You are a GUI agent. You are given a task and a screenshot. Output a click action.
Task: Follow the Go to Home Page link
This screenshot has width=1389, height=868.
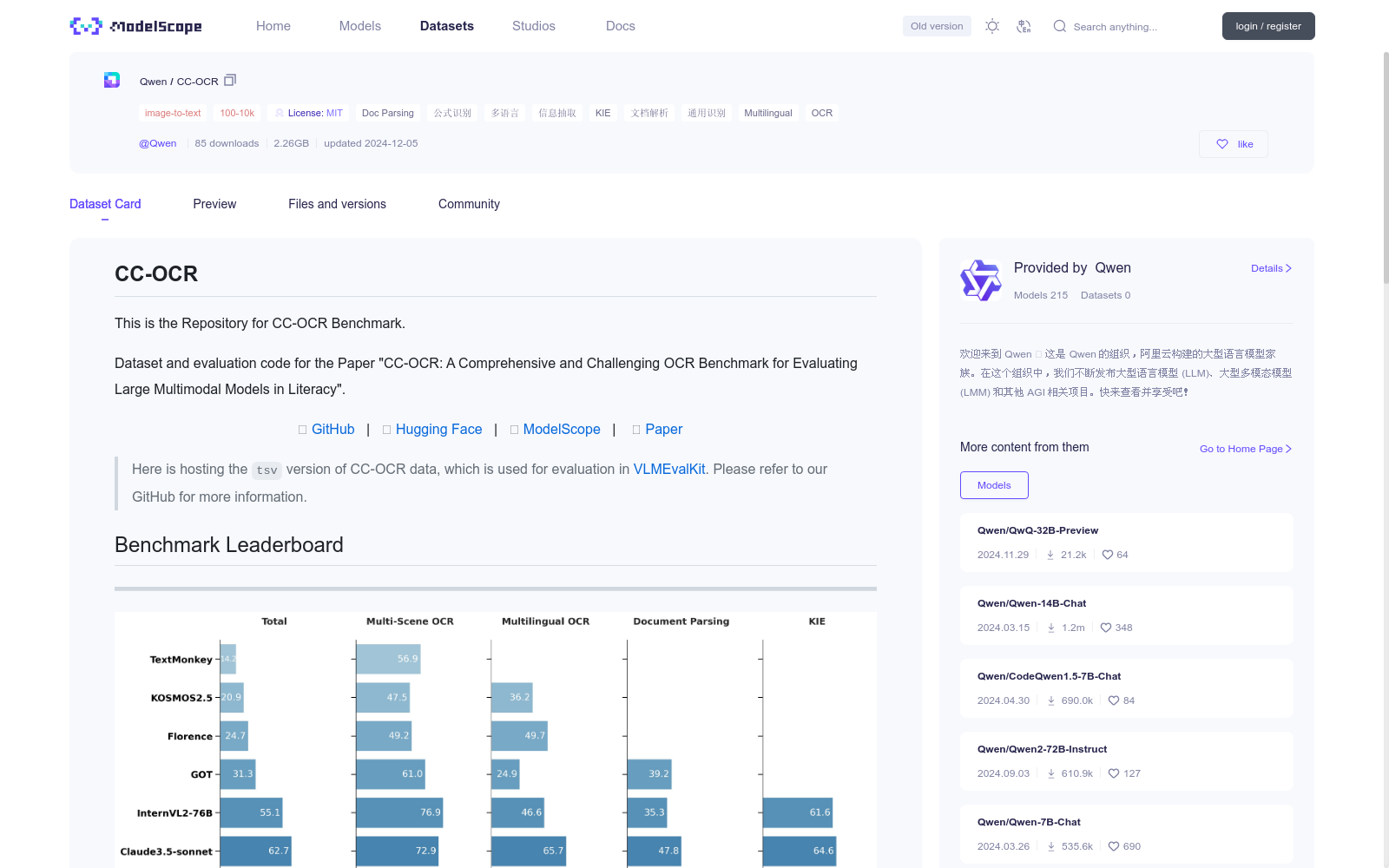pos(1246,449)
